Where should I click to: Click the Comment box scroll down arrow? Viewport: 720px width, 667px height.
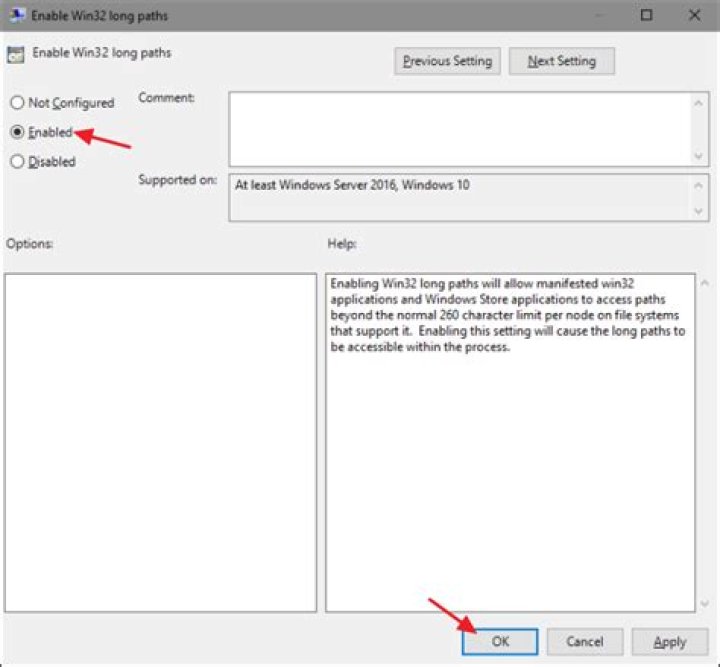tap(698, 156)
